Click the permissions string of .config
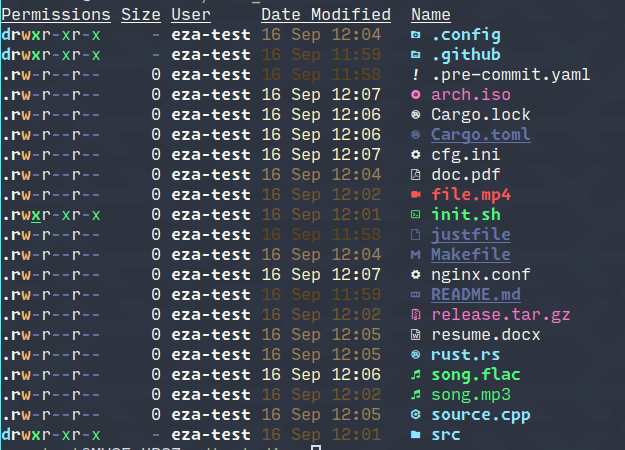Screen dimensions: 625x450 (51, 35)
